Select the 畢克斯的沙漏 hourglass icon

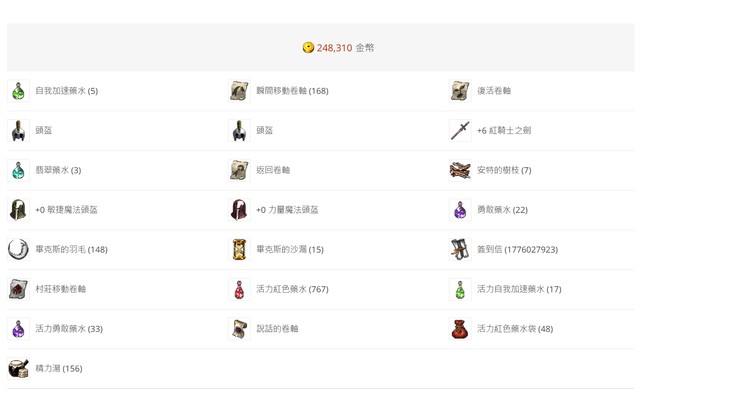coord(239,249)
